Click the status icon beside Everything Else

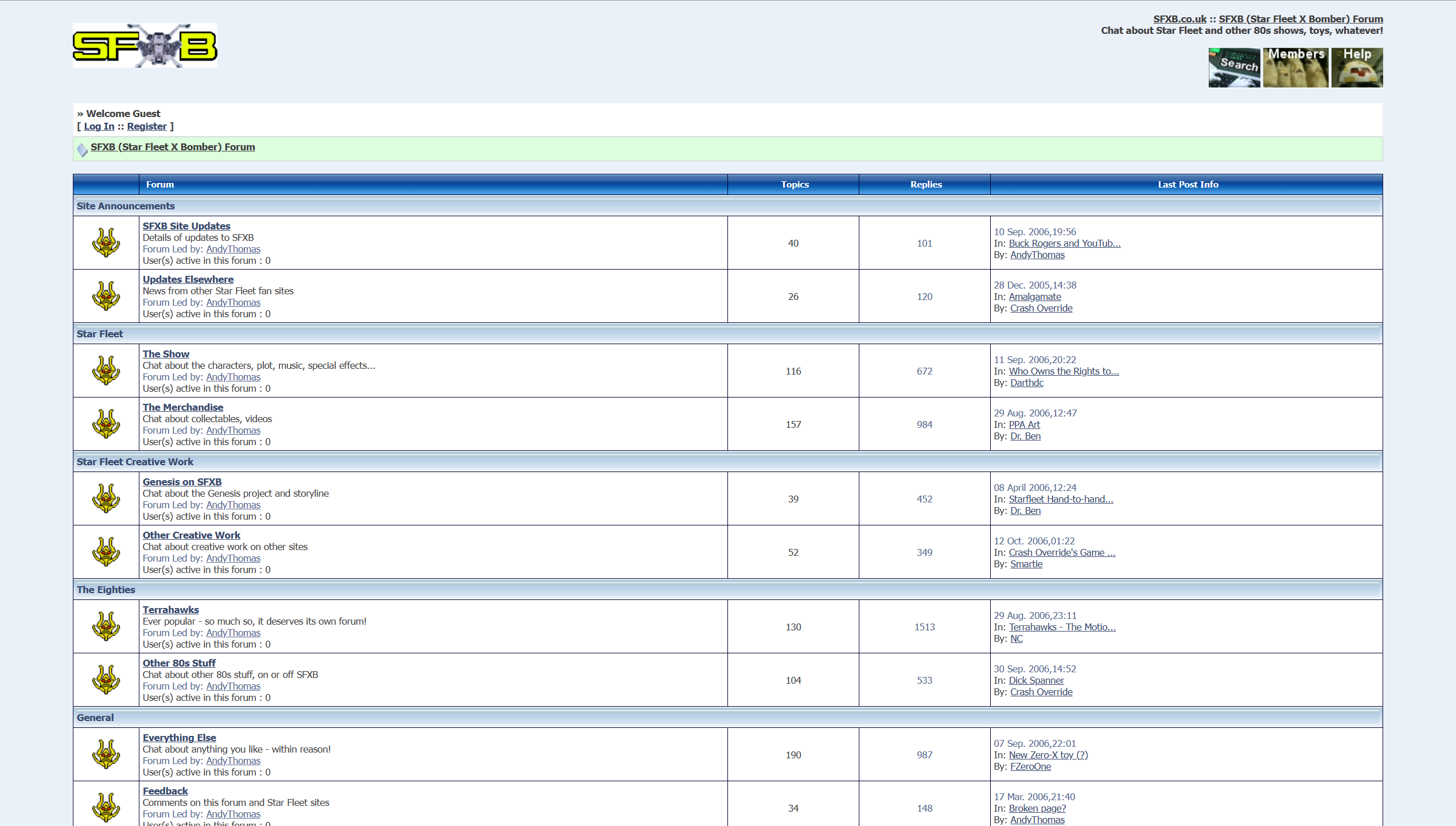[x=106, y=754]
